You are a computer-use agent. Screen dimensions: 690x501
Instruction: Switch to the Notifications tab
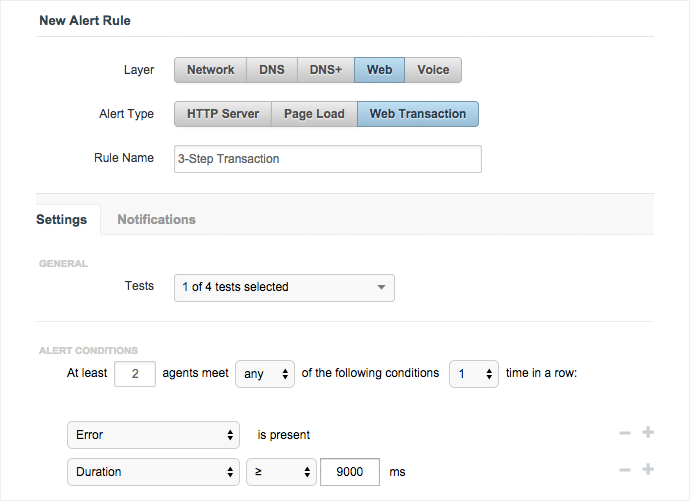[x=156, y=220]
